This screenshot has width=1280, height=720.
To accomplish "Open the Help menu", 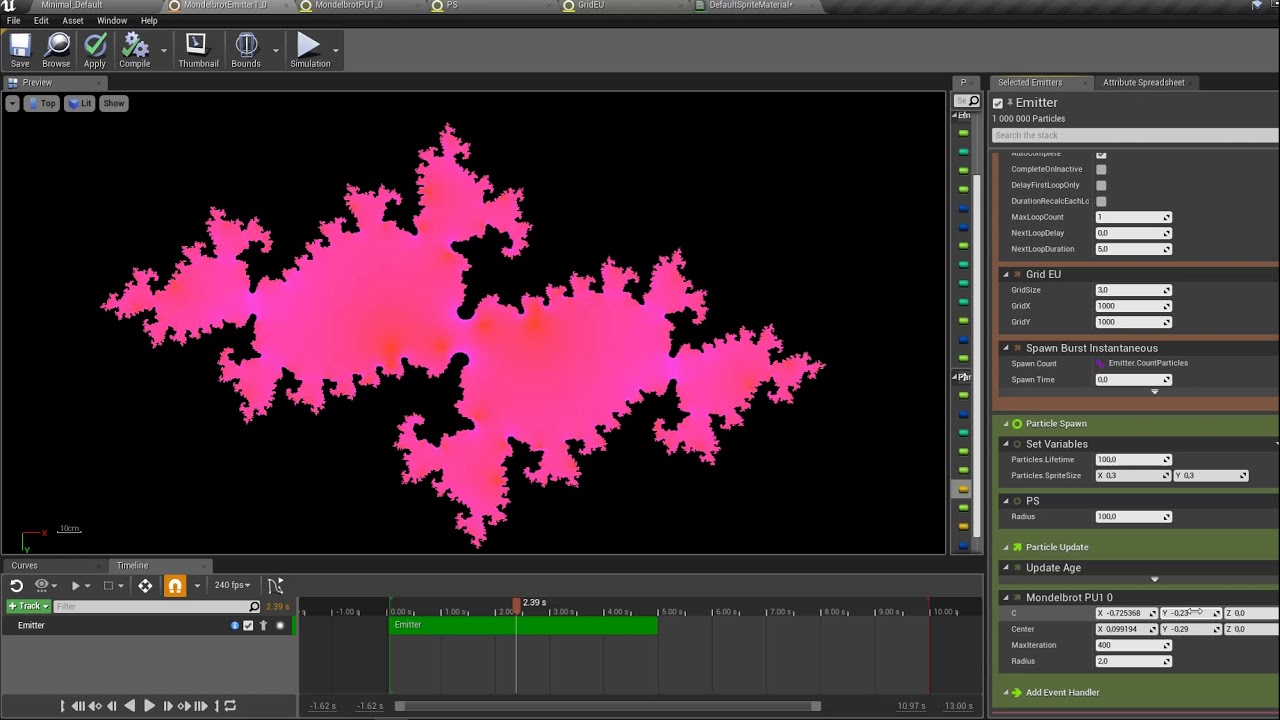I will pos(149,21).
